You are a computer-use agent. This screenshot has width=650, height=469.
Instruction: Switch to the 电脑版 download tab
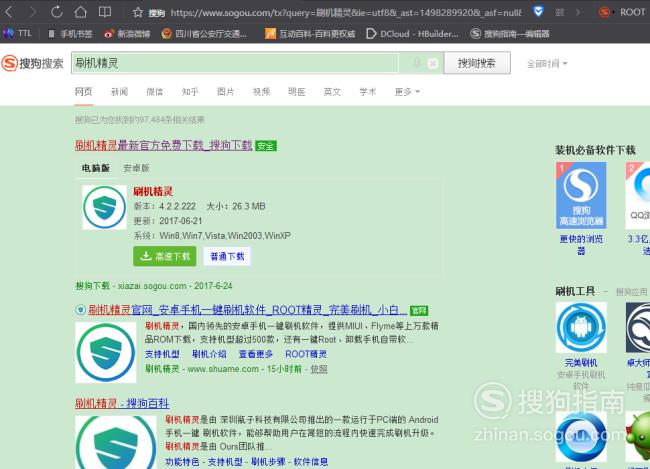96,168
